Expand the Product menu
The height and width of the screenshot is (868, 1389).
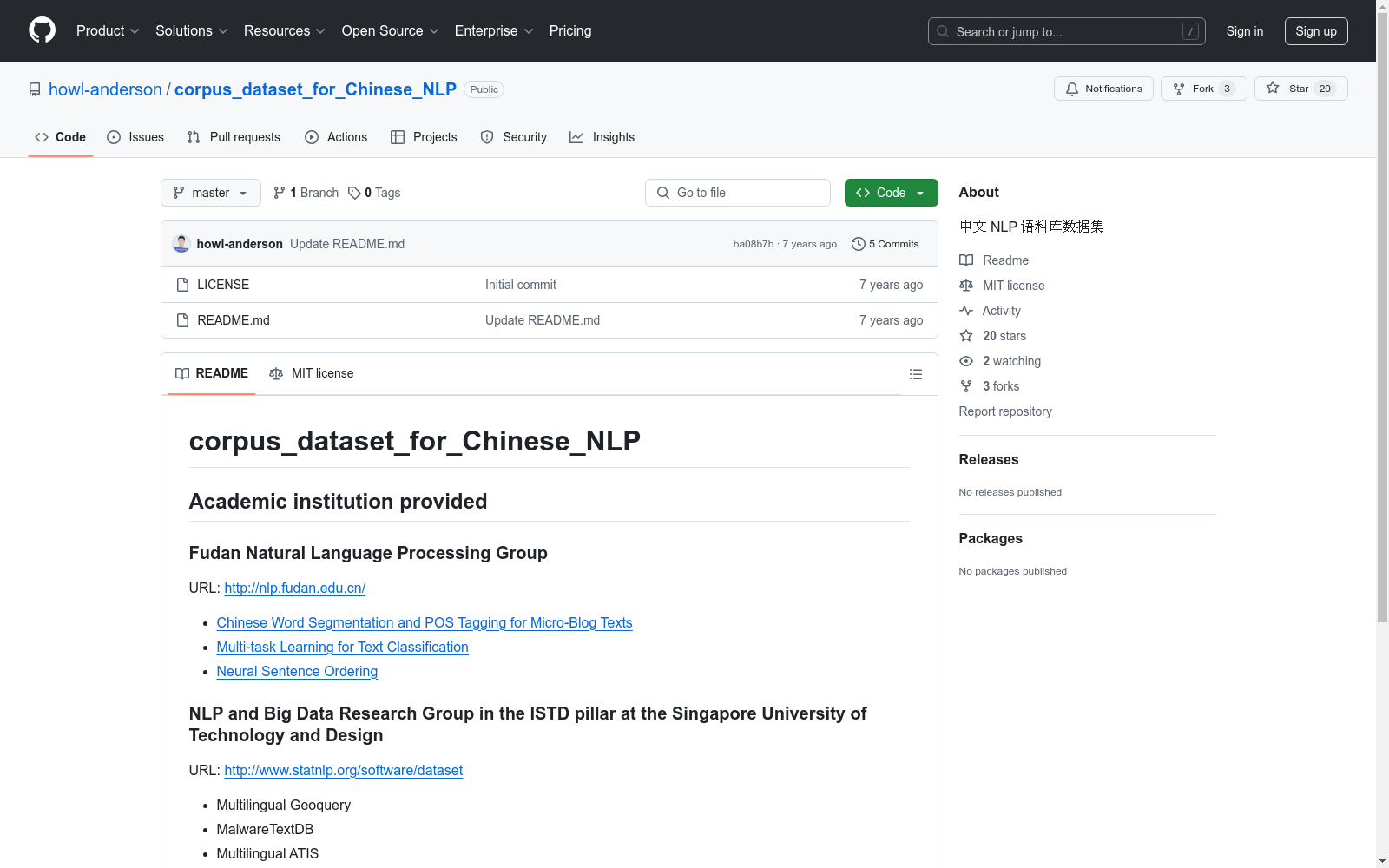(108, 31)
